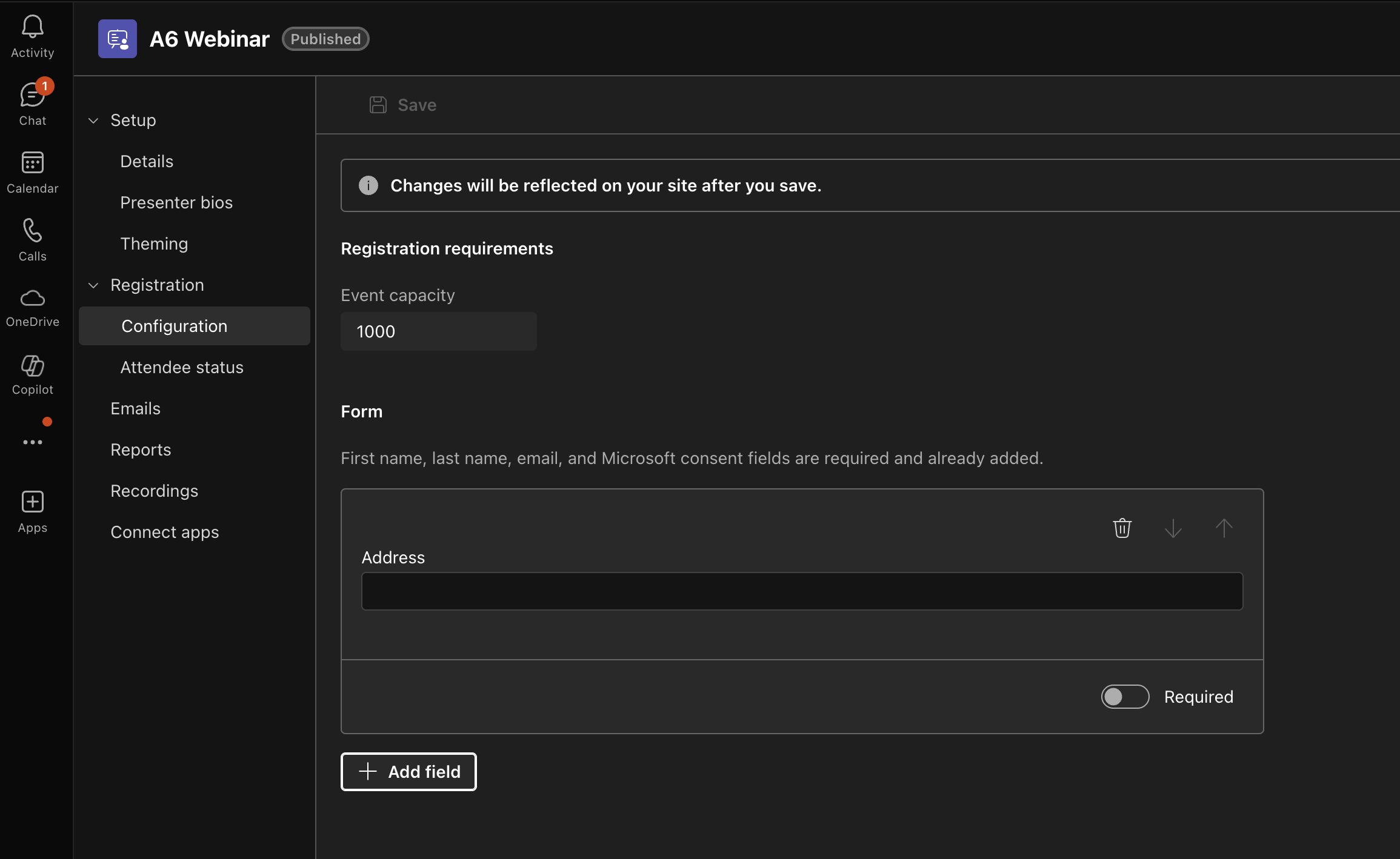Collapse the Setup section

click(x=94, y=120)
